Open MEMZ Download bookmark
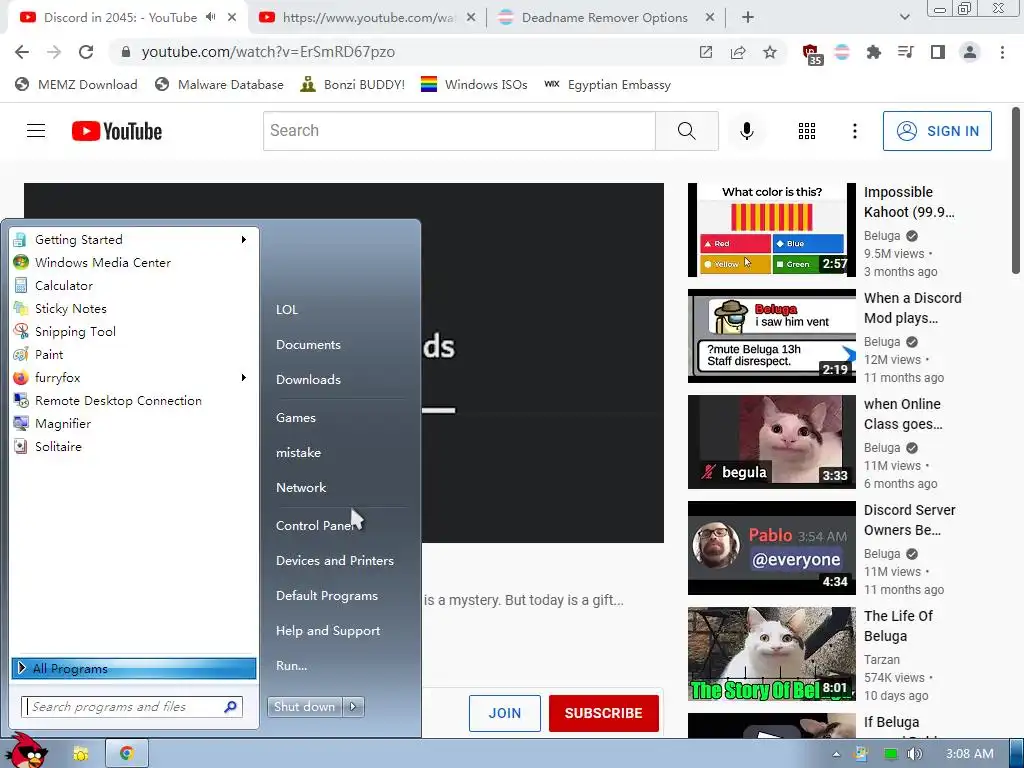1024x768 pixels. click(76, 84)
